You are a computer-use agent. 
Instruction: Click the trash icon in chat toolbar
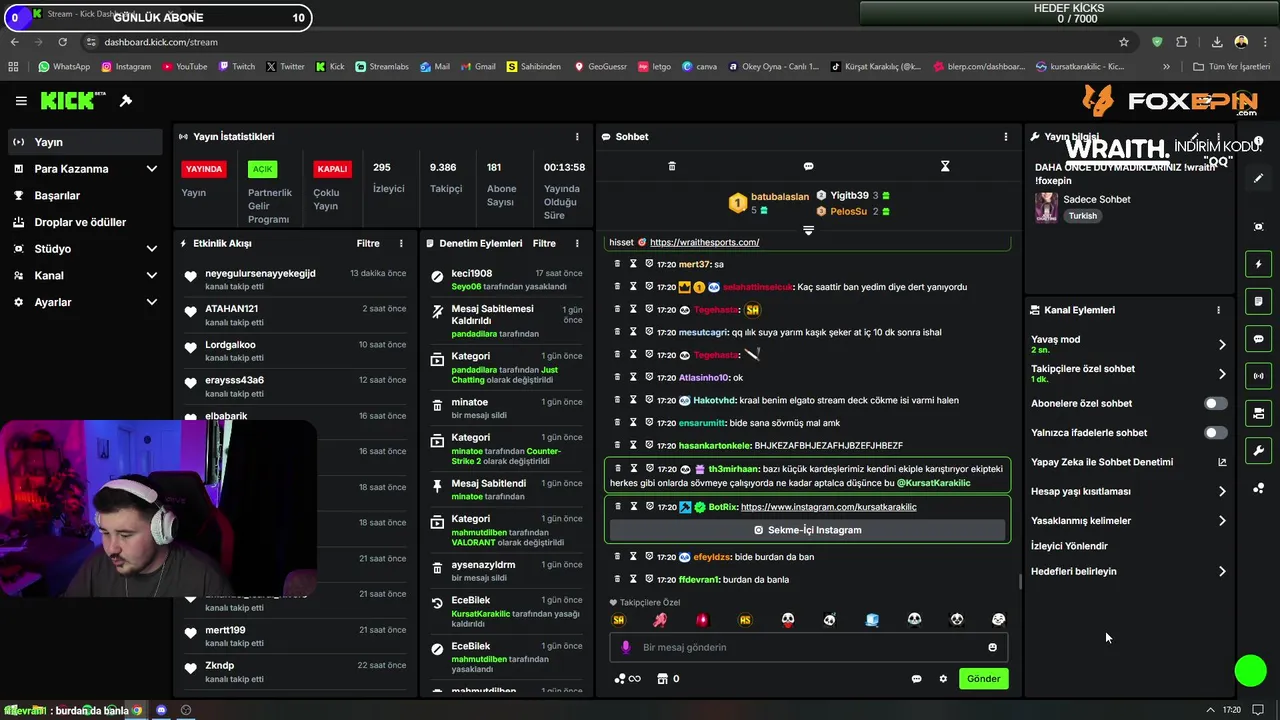coord(672,166)
